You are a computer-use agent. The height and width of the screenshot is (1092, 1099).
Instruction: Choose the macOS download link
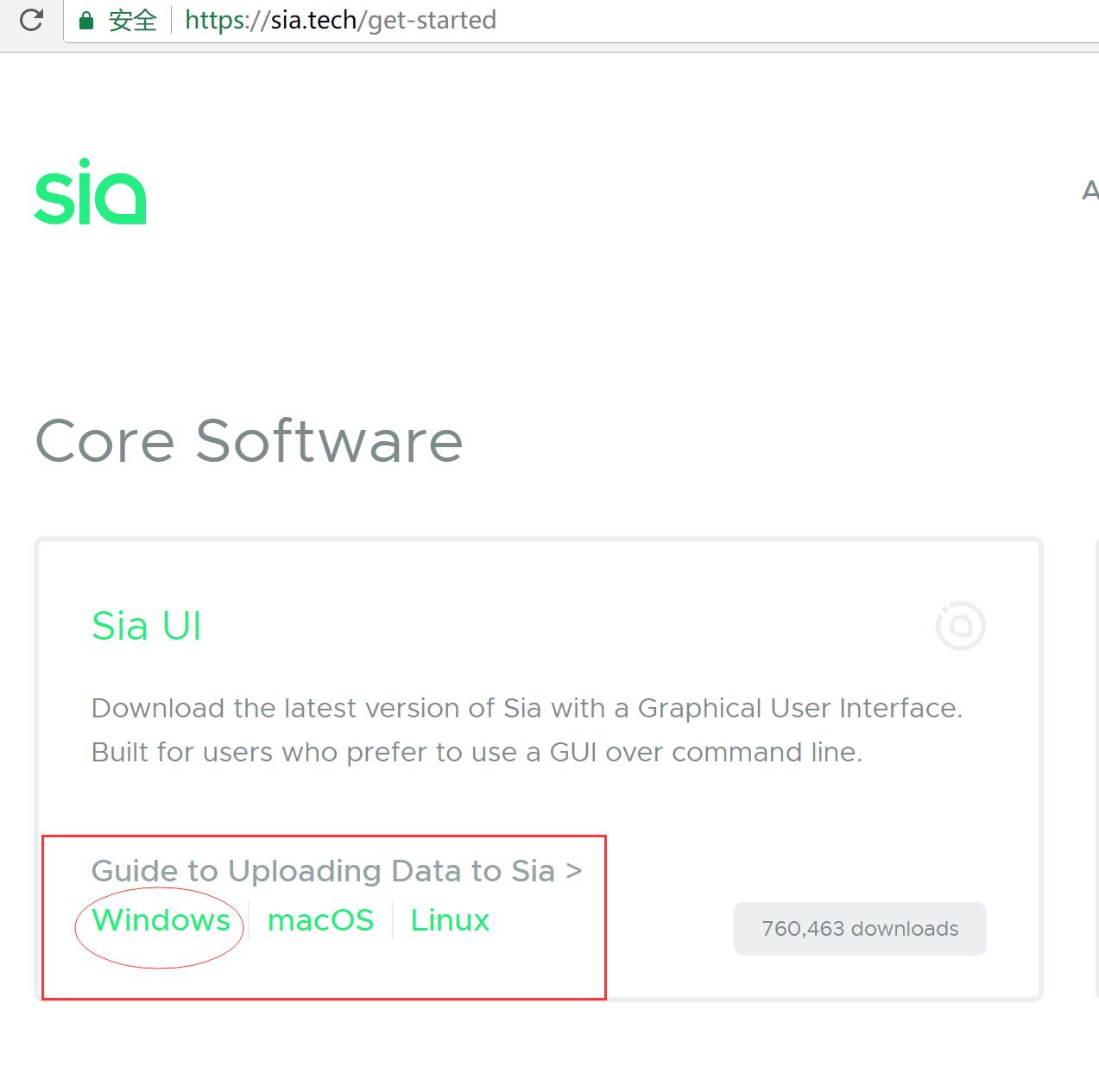pyautogui.click(x=320, y=920)
